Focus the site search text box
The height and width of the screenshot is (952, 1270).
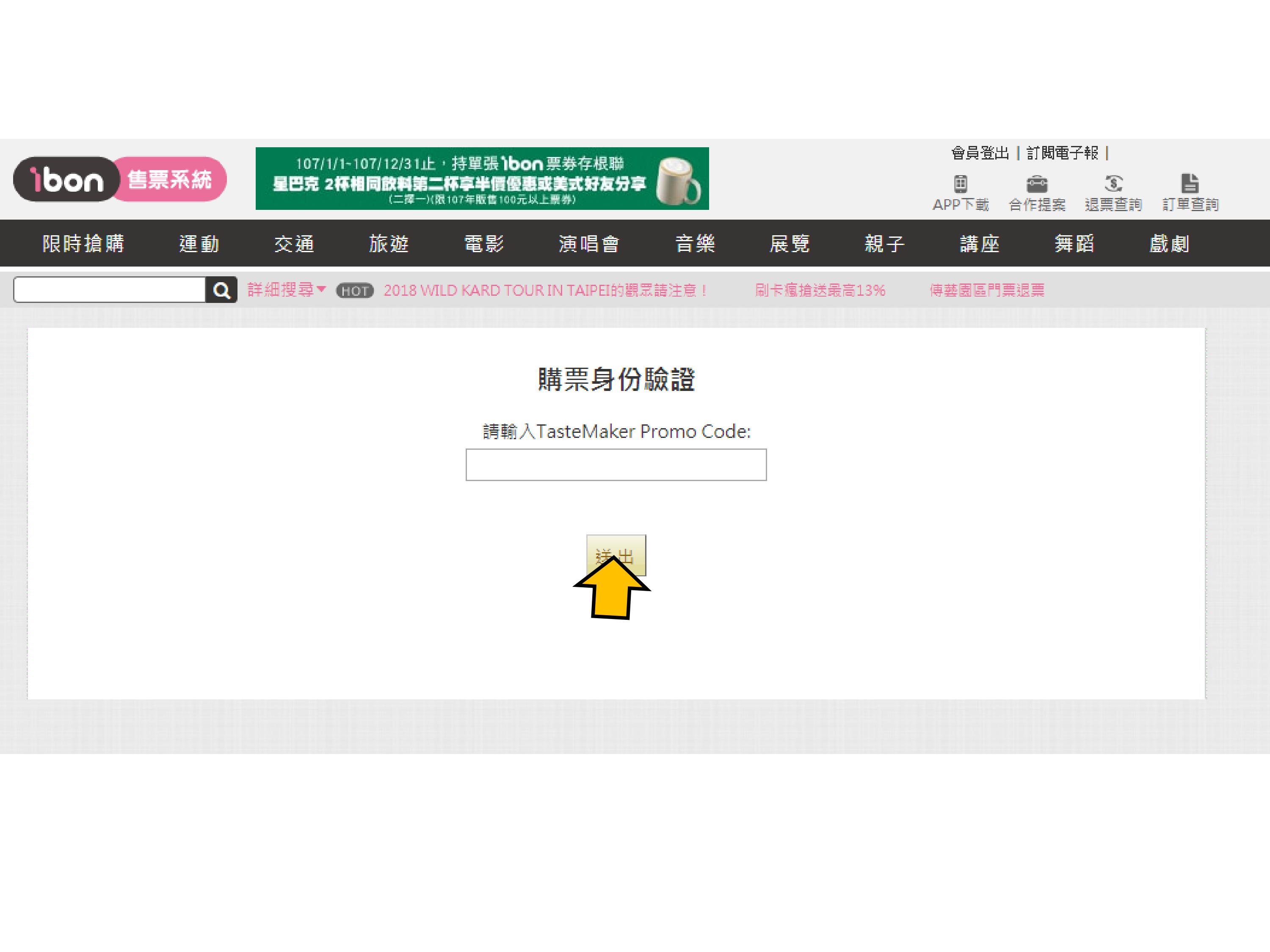coord(109,290)
